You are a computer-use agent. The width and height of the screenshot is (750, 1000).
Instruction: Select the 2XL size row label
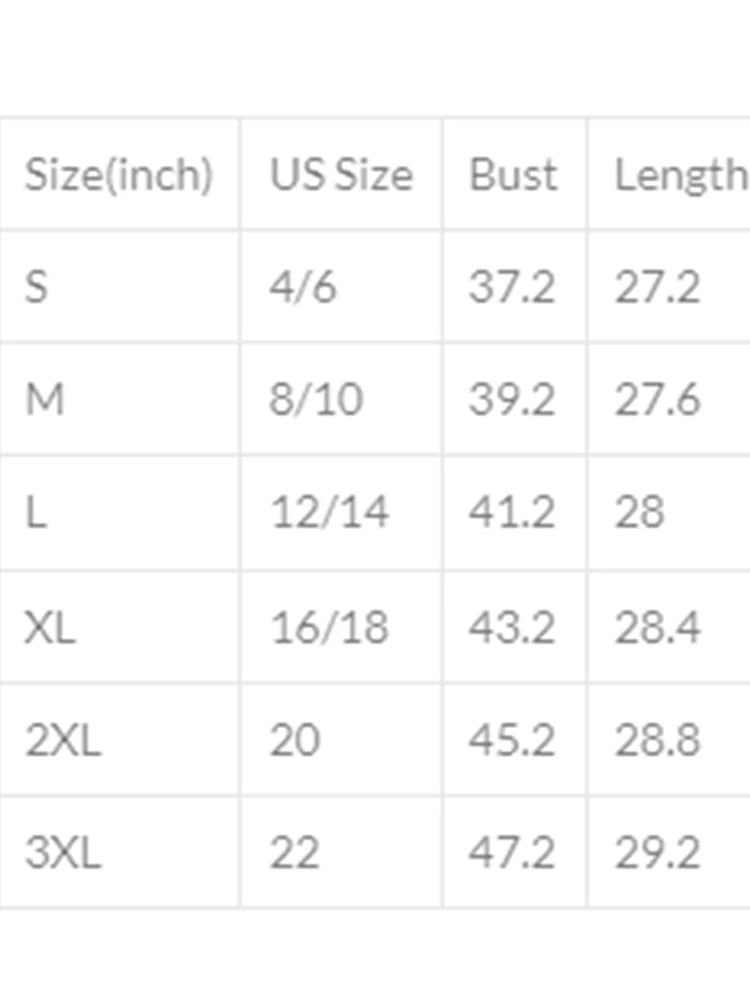[63, 741]
